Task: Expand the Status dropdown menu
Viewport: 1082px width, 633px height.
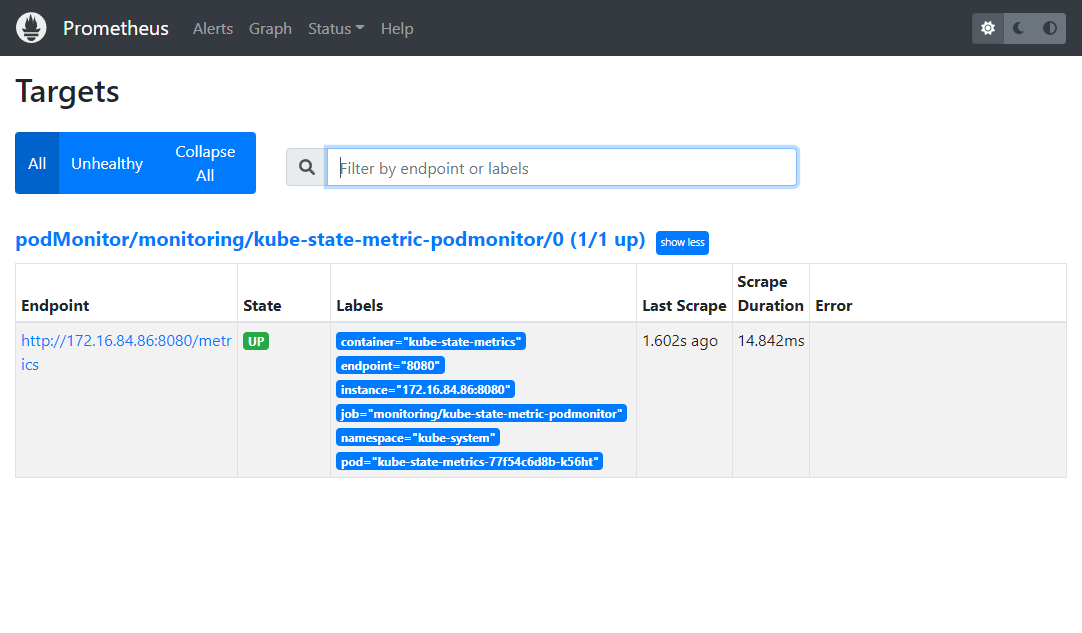Action: click(x=335, y=29)
